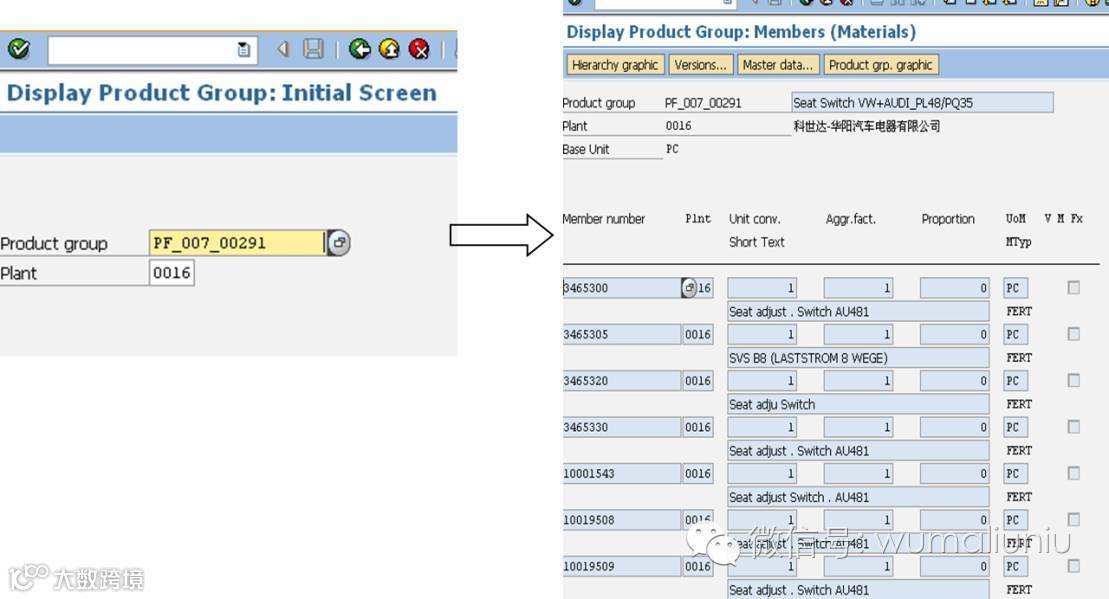Select member number field 3465300
The width and height of the screenshot is (1109, 599).
[622, 288]
